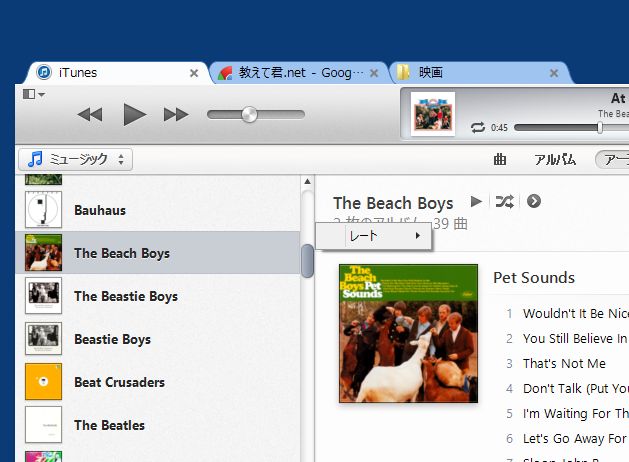This screenshot has width=629, height=462.
Task: Click the Beat Crusaders orange thumbnail
Action: pos(43,381)
